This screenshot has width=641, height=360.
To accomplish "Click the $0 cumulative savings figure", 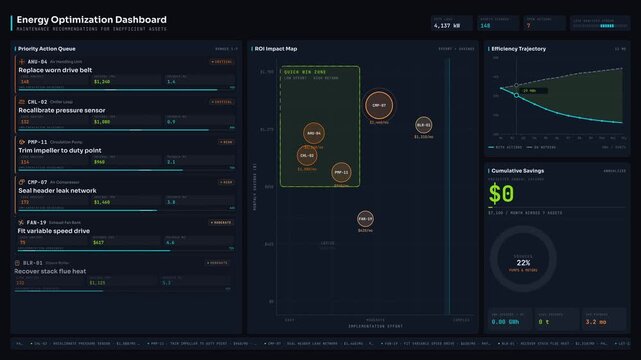I will click(501, 194).
